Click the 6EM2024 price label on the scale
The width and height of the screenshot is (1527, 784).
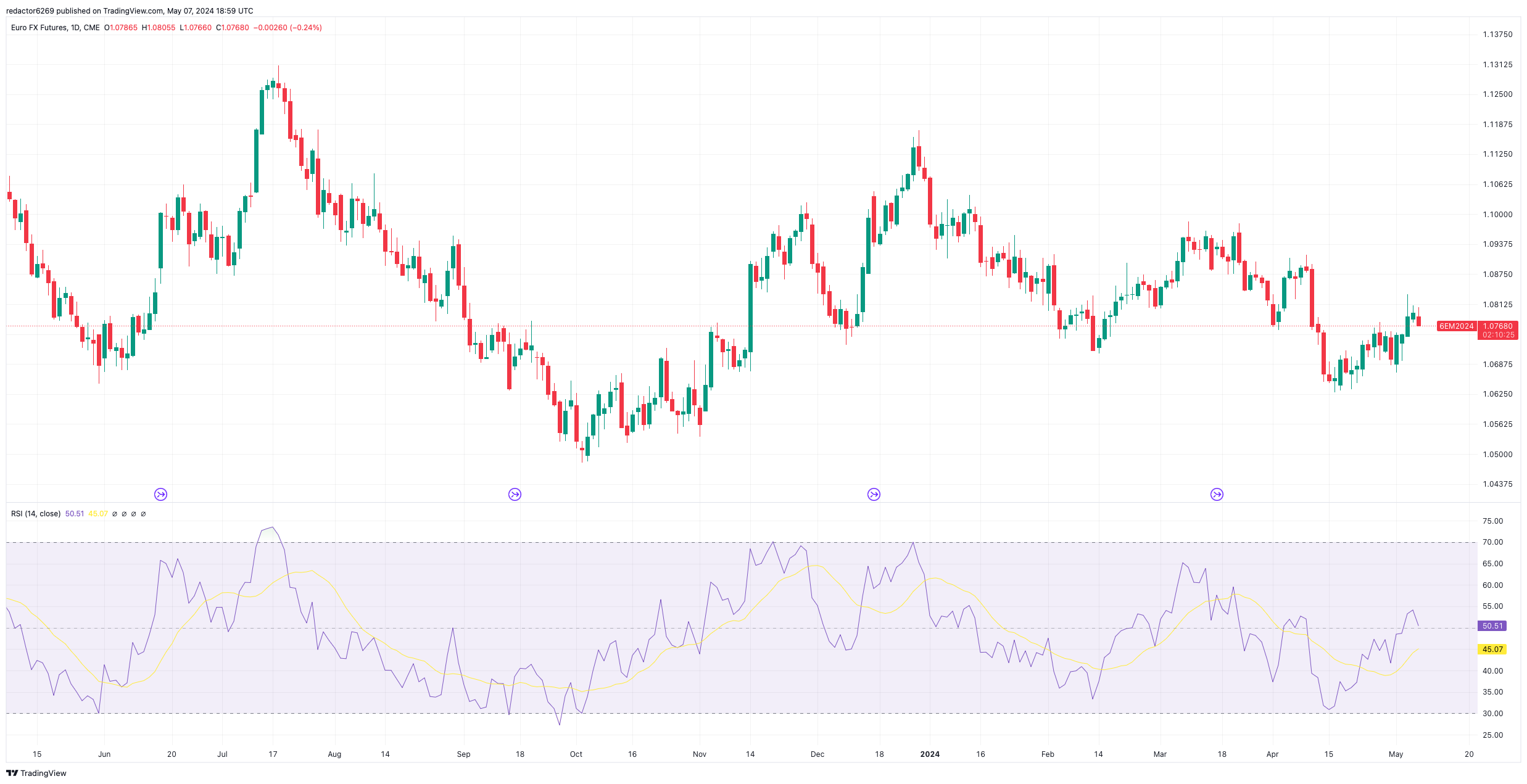(1457, 326)
